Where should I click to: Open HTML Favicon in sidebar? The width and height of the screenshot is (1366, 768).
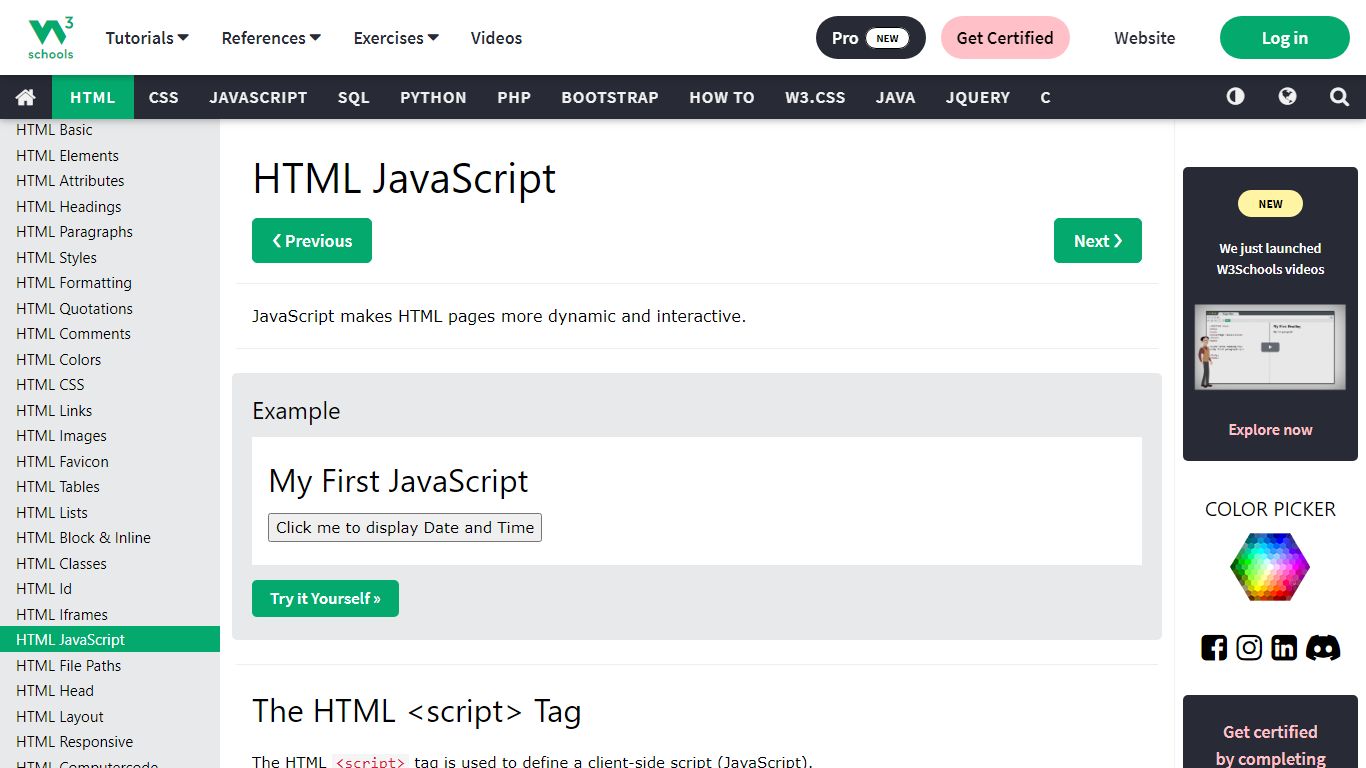110,461
